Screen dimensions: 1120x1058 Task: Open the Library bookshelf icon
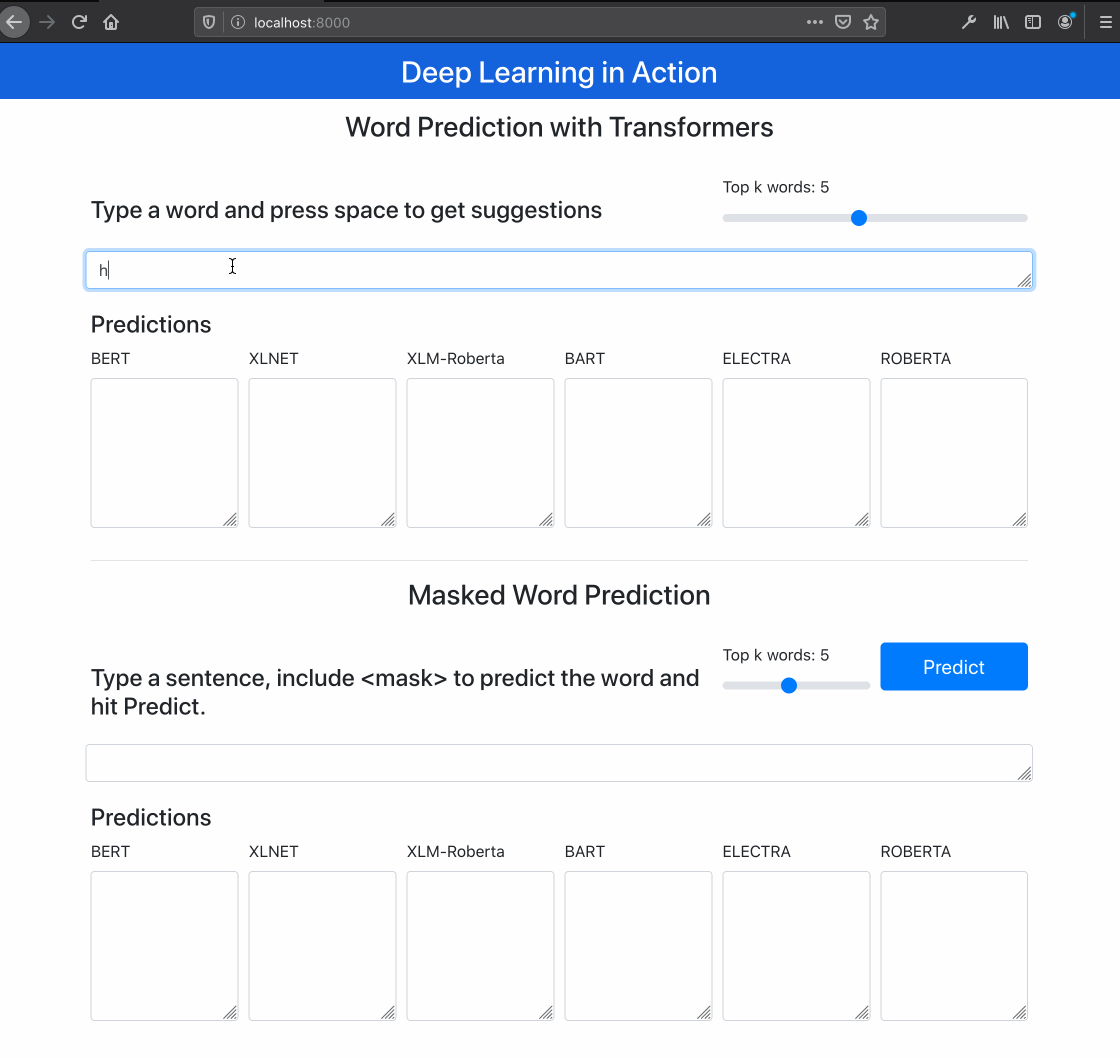(x=1001, y=22)
